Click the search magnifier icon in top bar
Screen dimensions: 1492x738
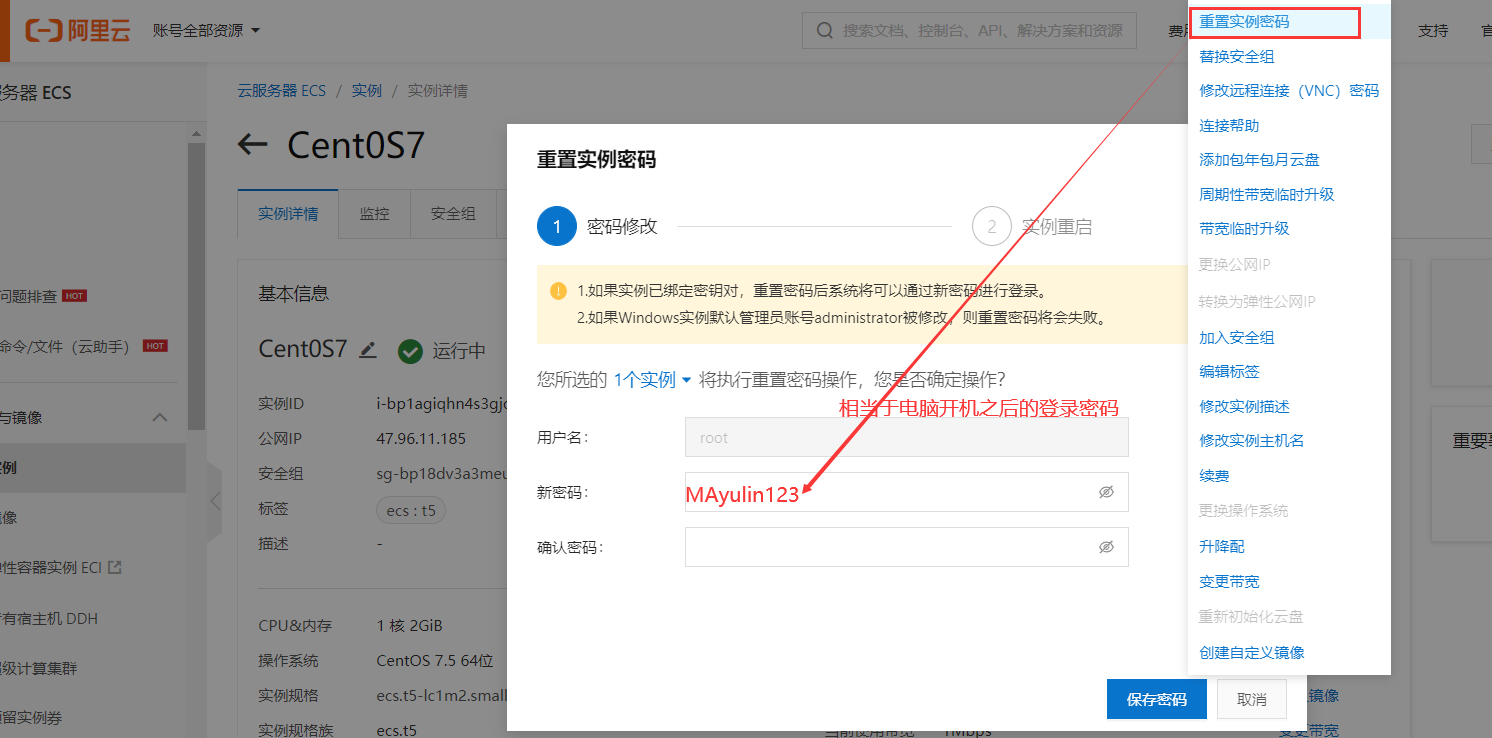pos(825,31)
